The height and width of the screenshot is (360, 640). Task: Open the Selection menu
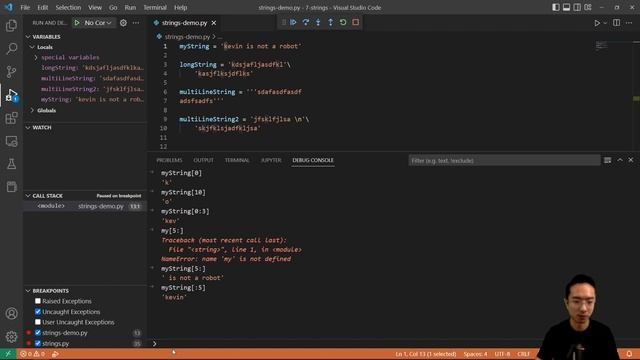point(68,7)
